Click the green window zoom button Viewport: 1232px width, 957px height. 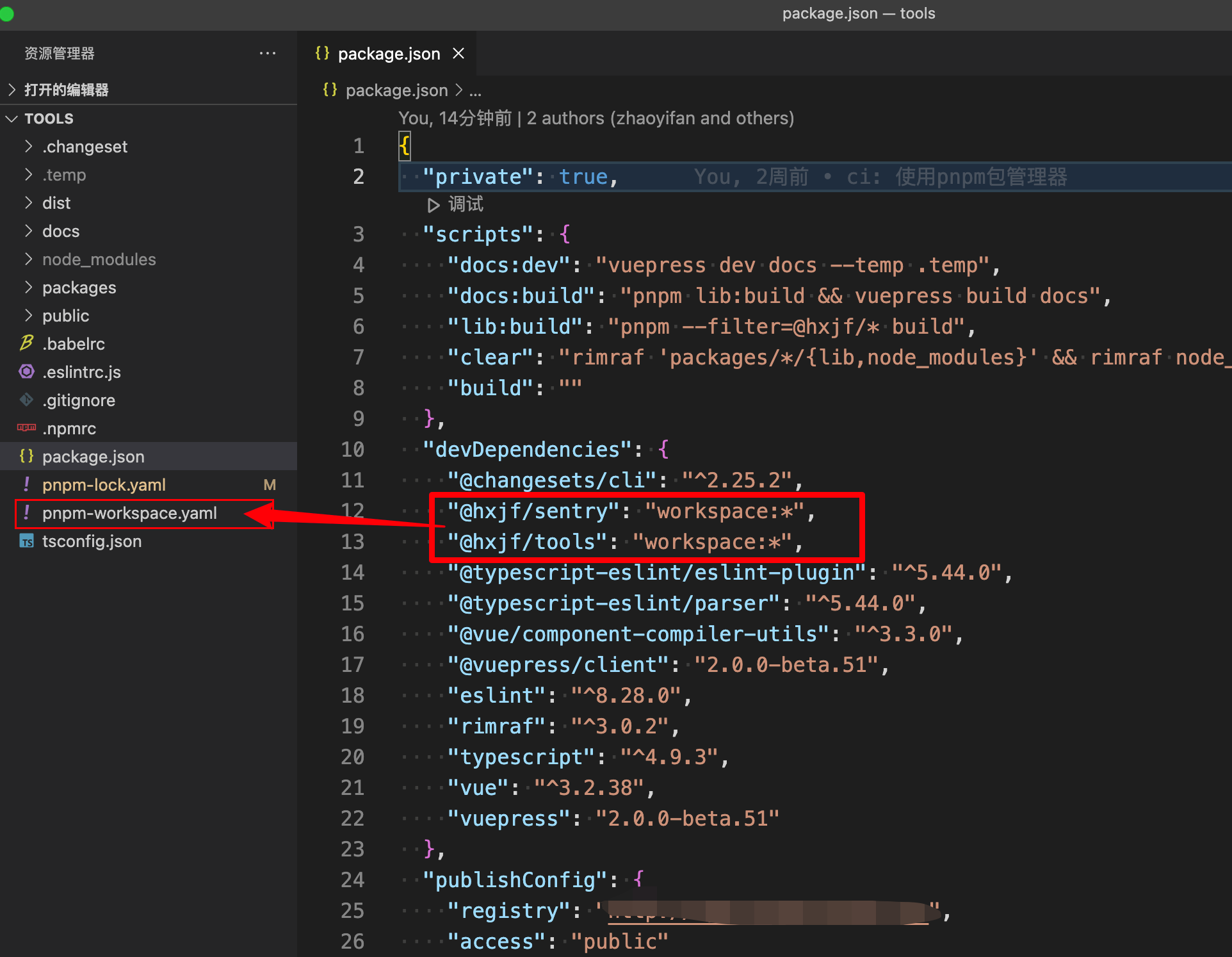pyautogui.click(x=6, y=13)
